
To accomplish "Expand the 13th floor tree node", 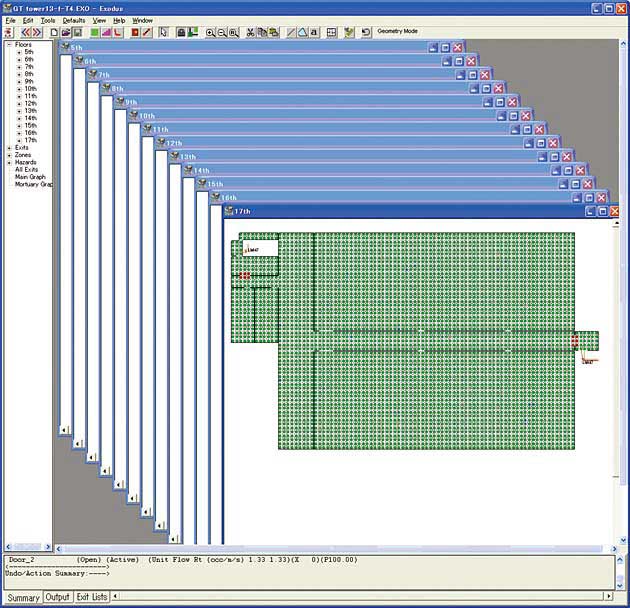I will [x=19, y=111].
